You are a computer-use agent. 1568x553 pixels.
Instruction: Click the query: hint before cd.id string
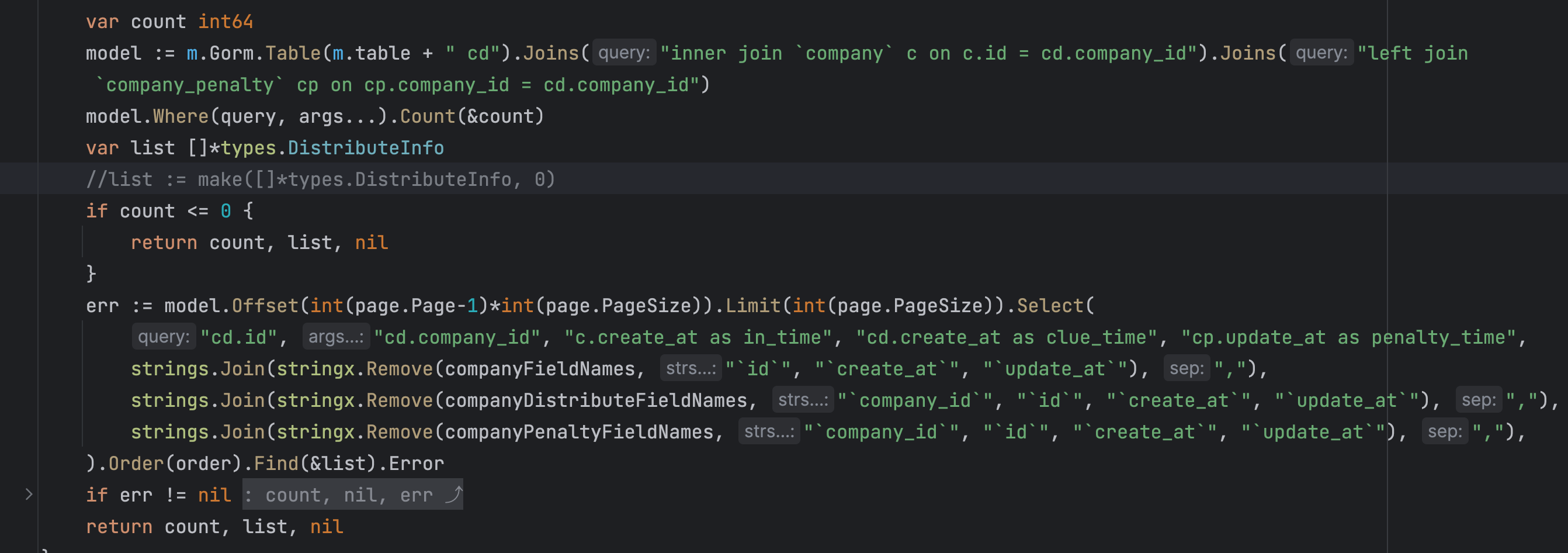[163, 337]
